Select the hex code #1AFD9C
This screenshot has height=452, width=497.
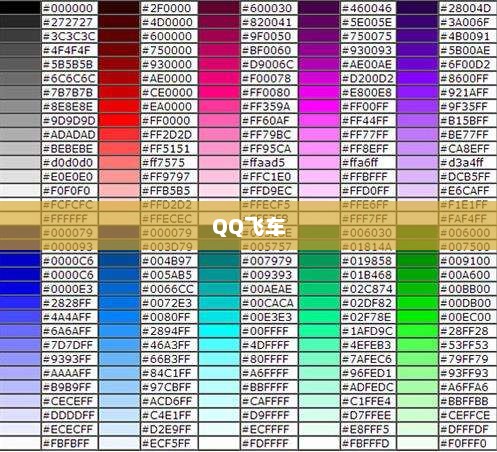[x=367, y=331]
